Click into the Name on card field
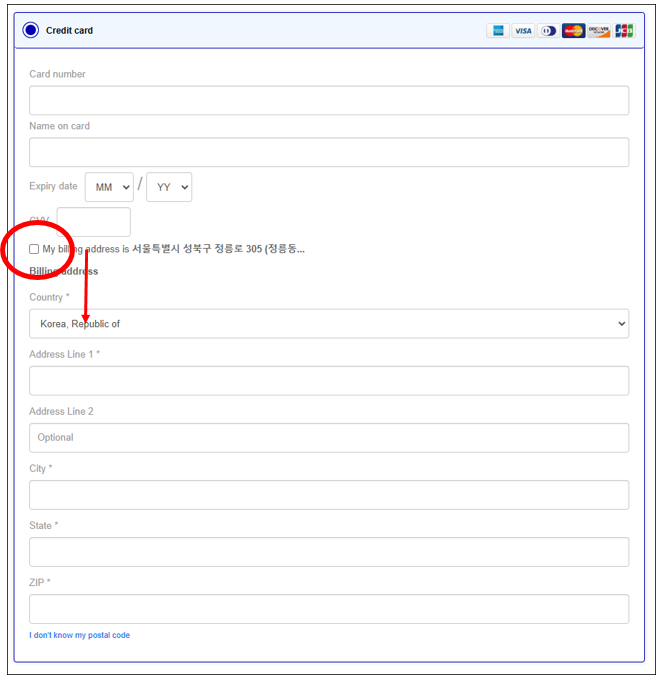The image size is (662, 680). 329,152
